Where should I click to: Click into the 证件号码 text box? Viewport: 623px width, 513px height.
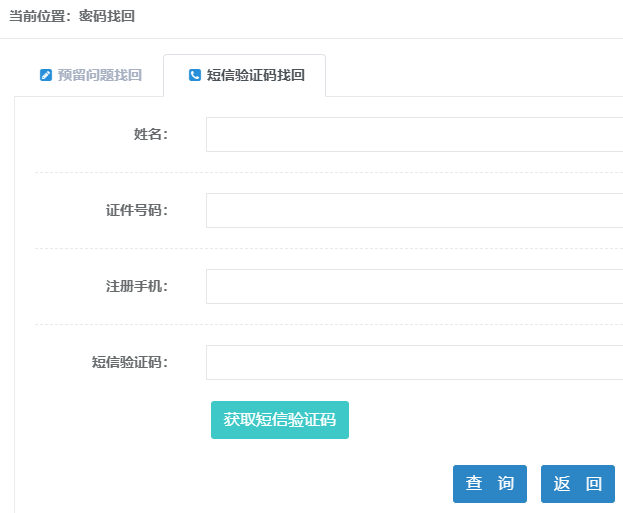click(x=414, y=210)
